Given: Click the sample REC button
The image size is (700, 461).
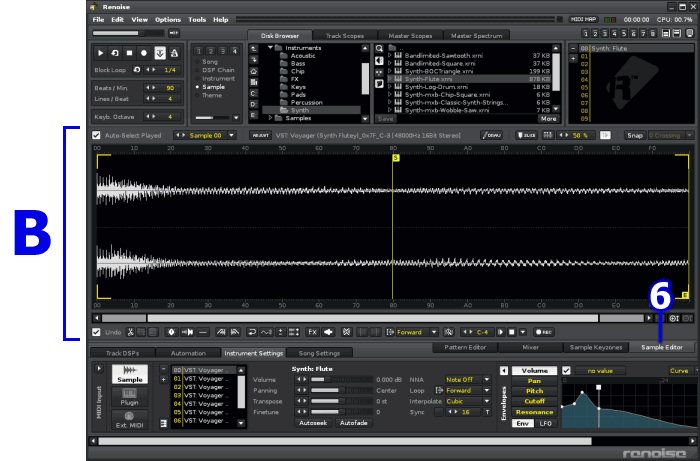Looking at the screenshot, I should tap(544, 332).
